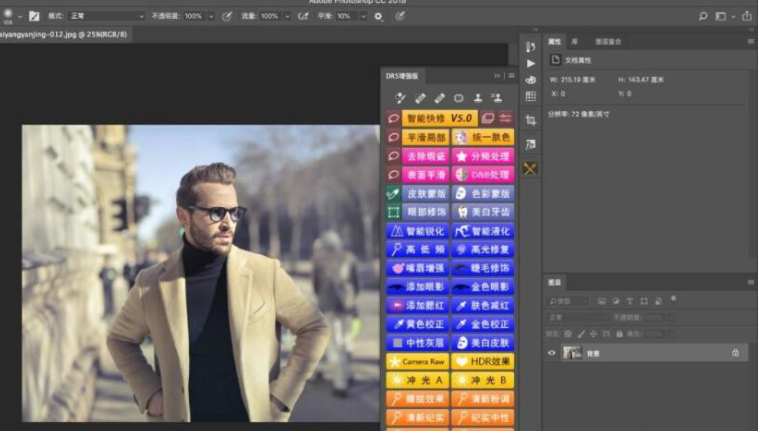
Task: Toggle pressure for opacity icon
Action: tap(226, 17)
